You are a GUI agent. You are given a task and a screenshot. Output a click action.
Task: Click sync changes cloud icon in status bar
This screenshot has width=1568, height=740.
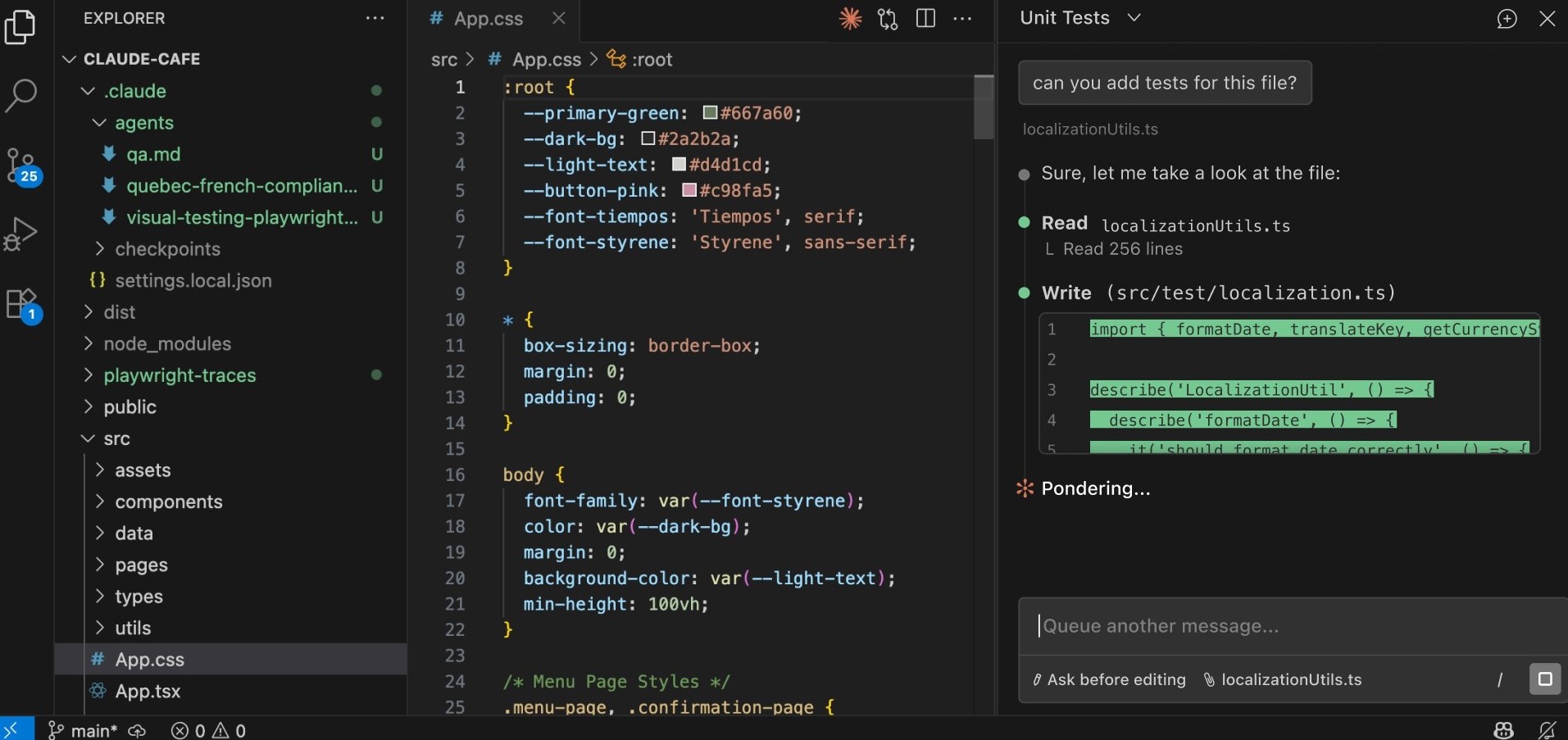tap(138, 729)
